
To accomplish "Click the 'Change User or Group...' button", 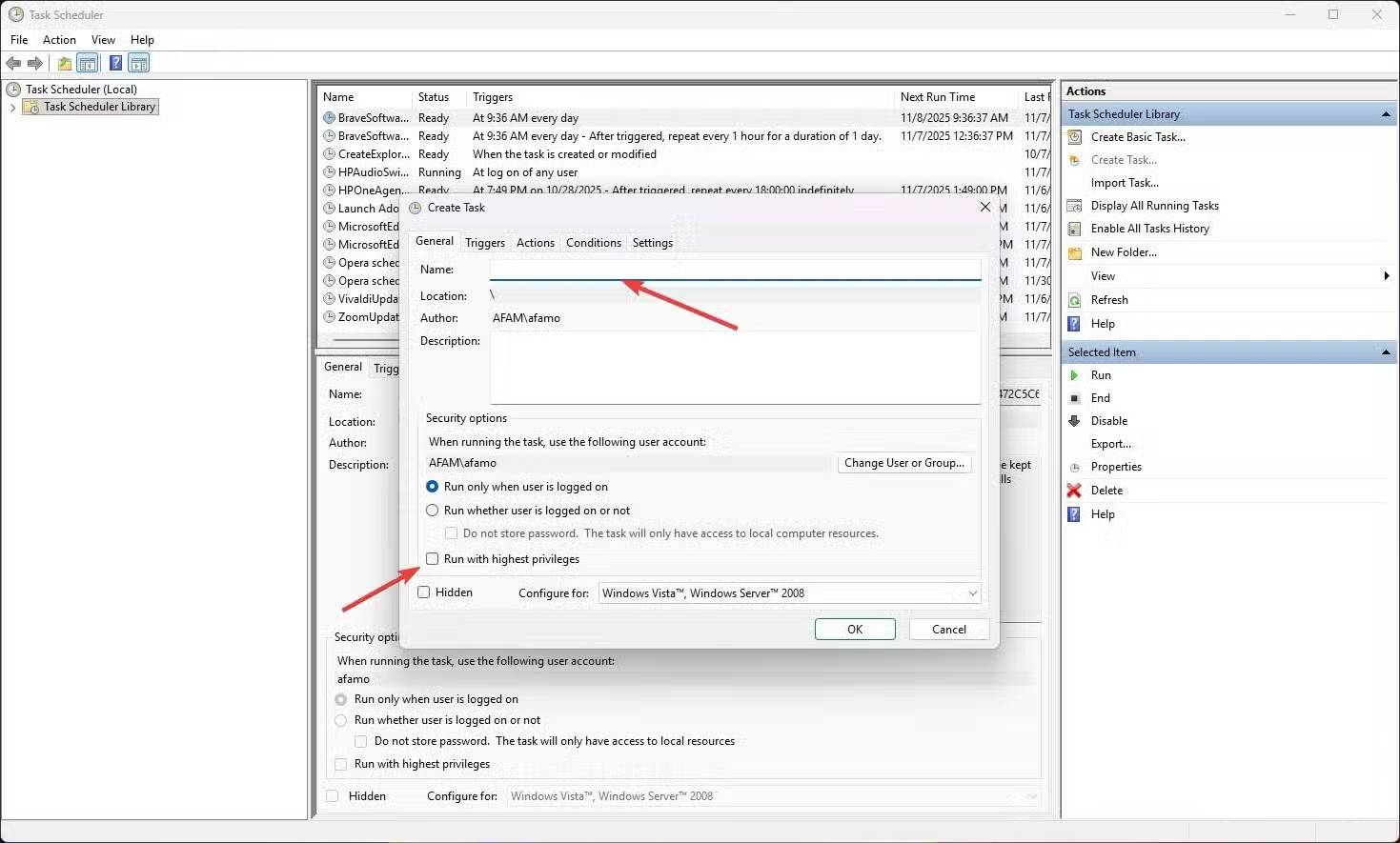I will click(x=904, y=463).
